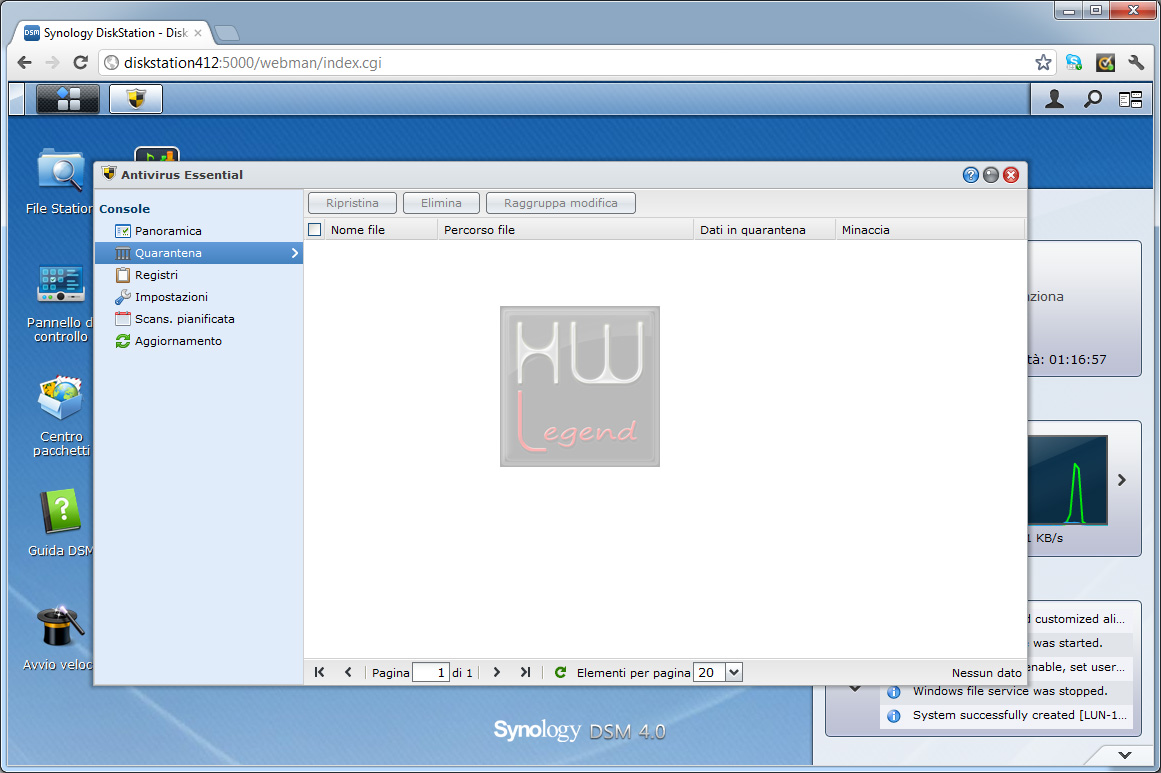Open the DSM main menu button
The image size is (1161, 773).
[67, 98]
